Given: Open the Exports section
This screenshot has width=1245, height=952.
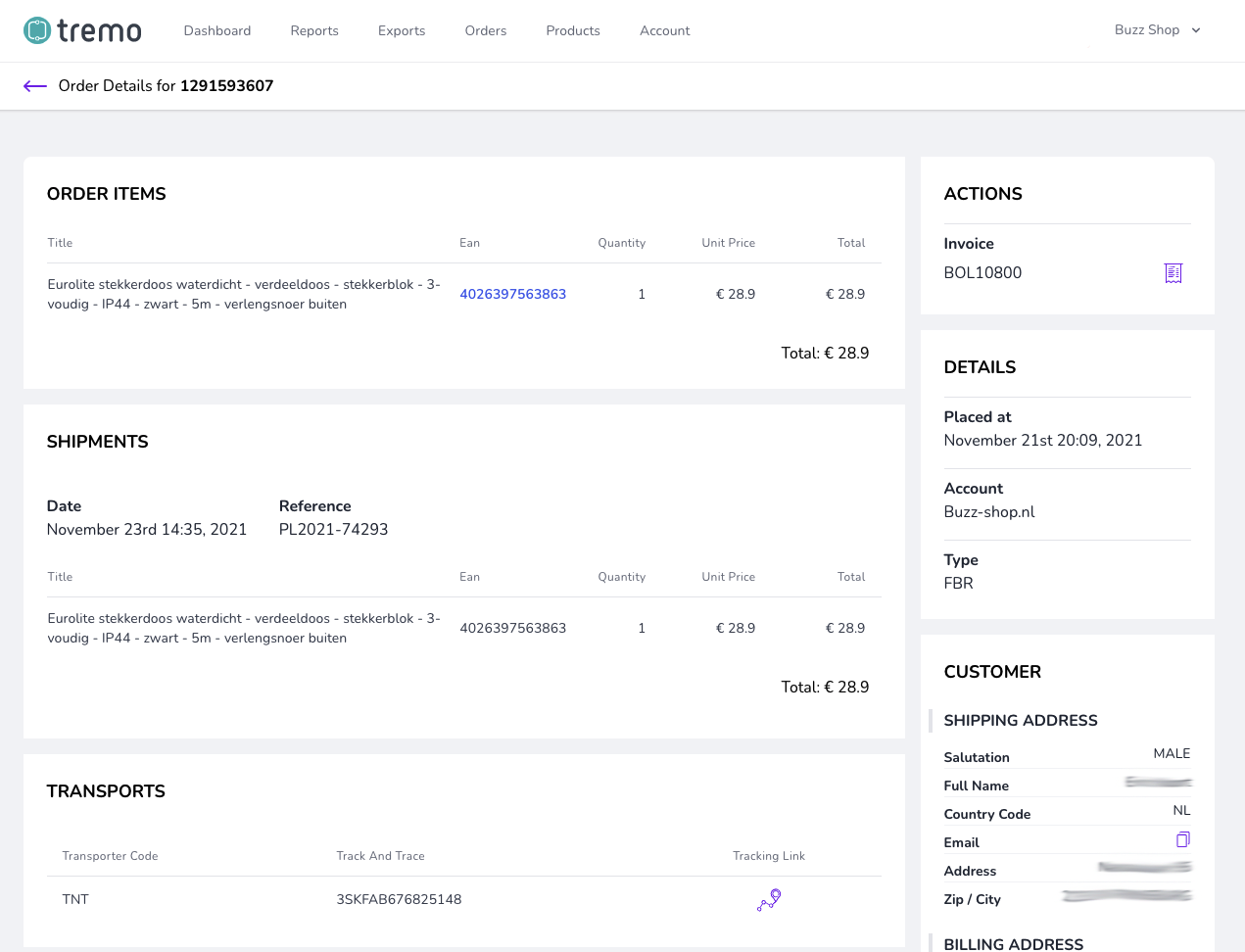Looking at the screenshot, I should tap(402, 30).
